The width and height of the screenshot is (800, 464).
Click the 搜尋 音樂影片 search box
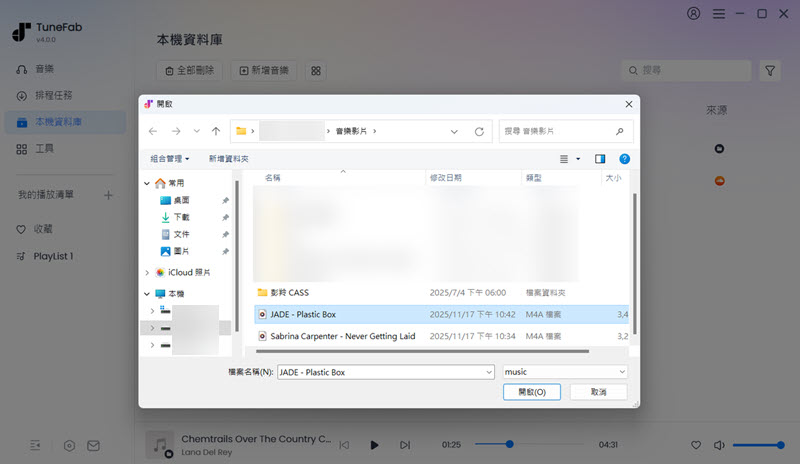click(x=566, y=131)
